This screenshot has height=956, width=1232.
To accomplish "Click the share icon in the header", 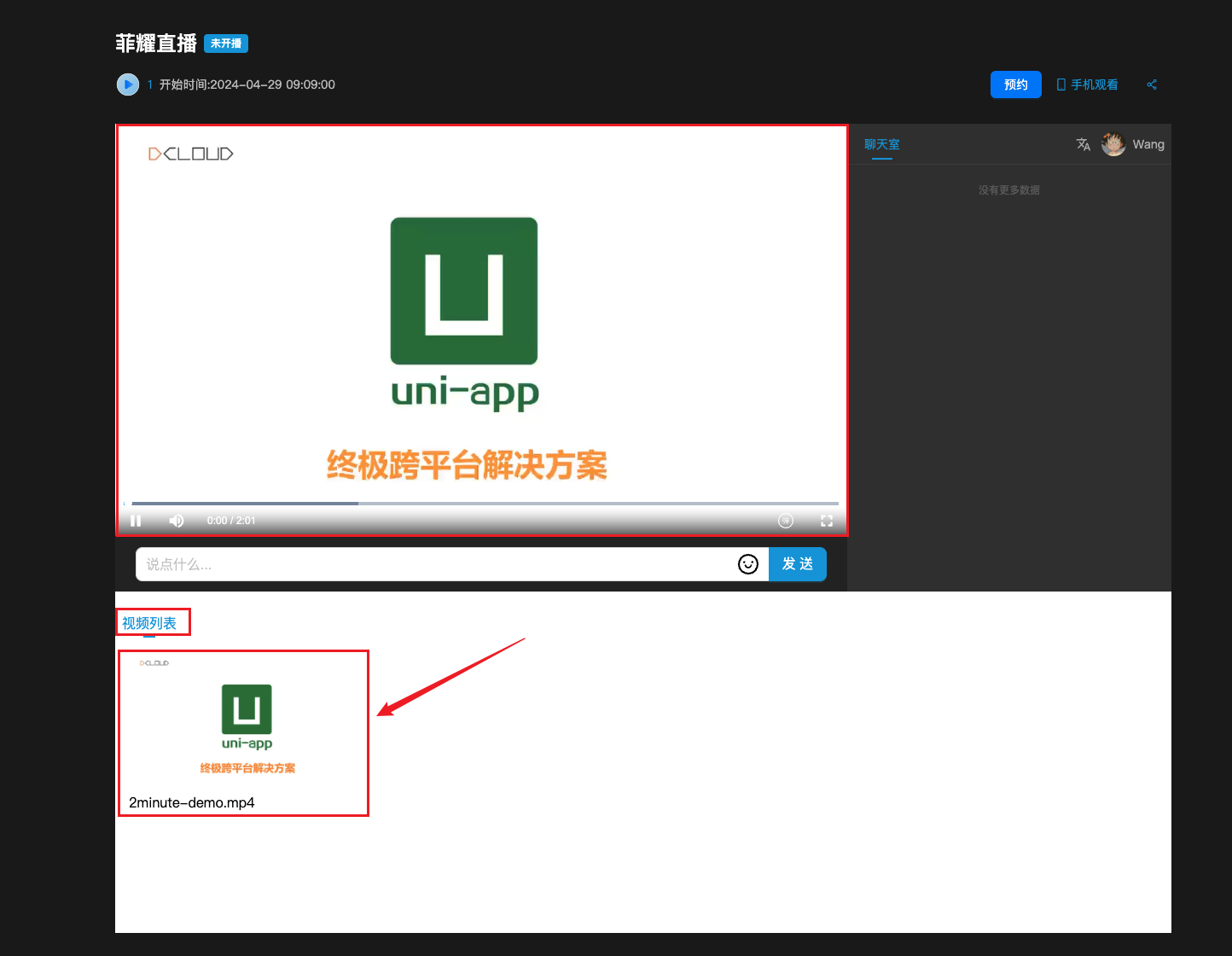I will pos(1152,85).
